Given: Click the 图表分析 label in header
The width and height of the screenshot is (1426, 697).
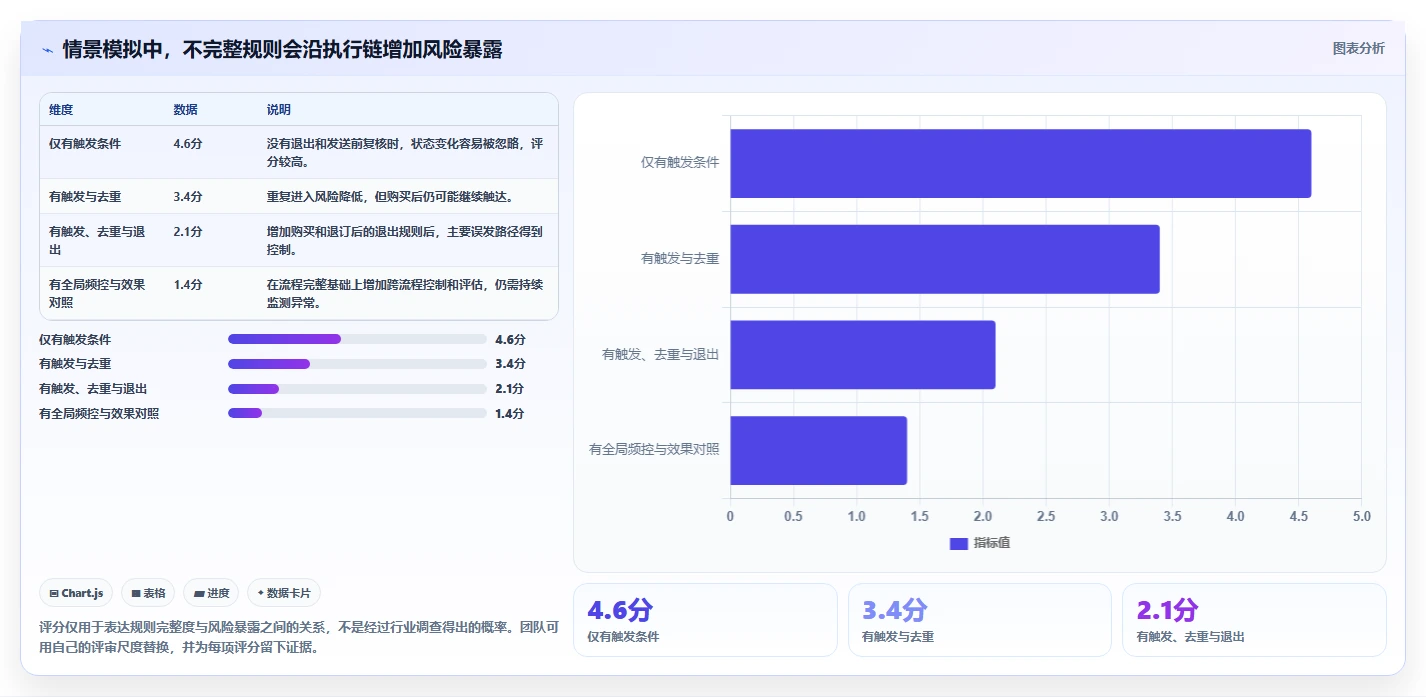Looking at the screenshot, I should pos(1358,48).
